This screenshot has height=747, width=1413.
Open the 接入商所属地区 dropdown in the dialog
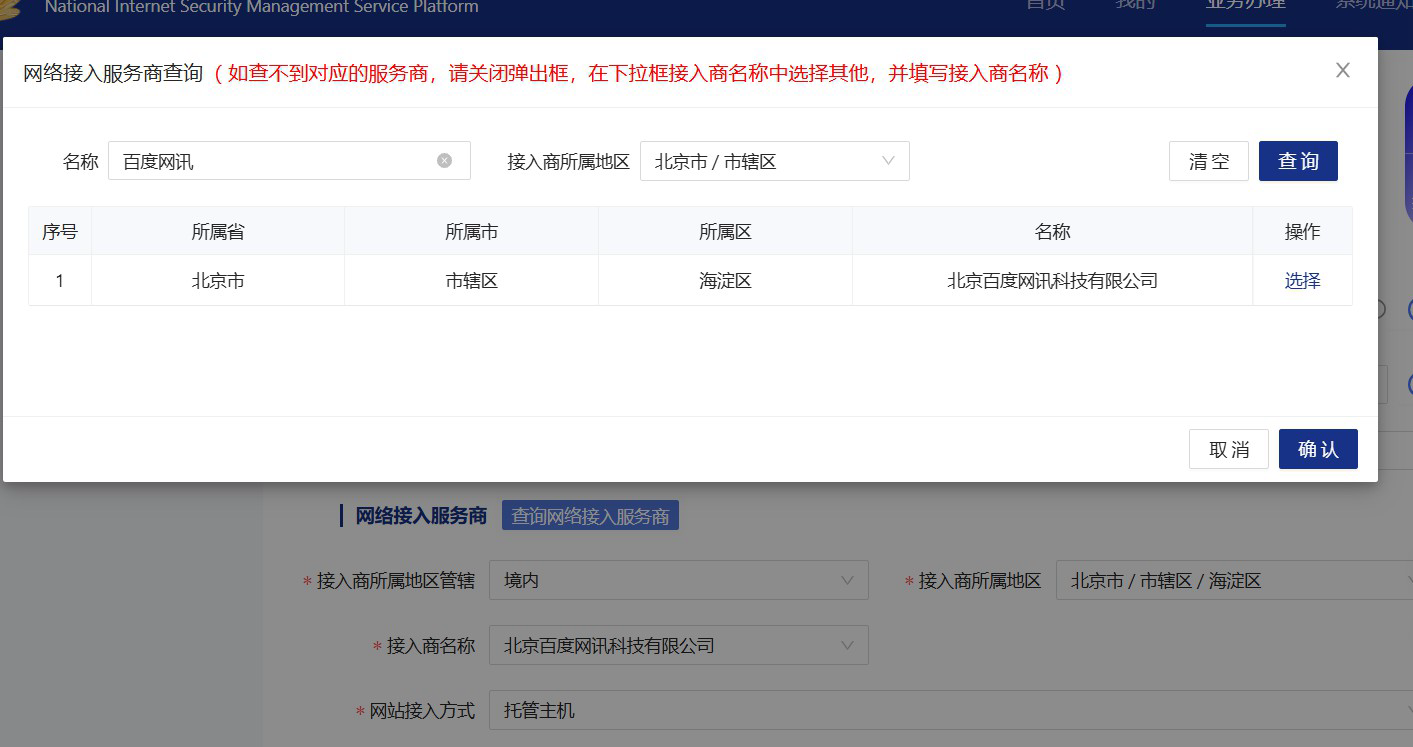tap(775, 161)
